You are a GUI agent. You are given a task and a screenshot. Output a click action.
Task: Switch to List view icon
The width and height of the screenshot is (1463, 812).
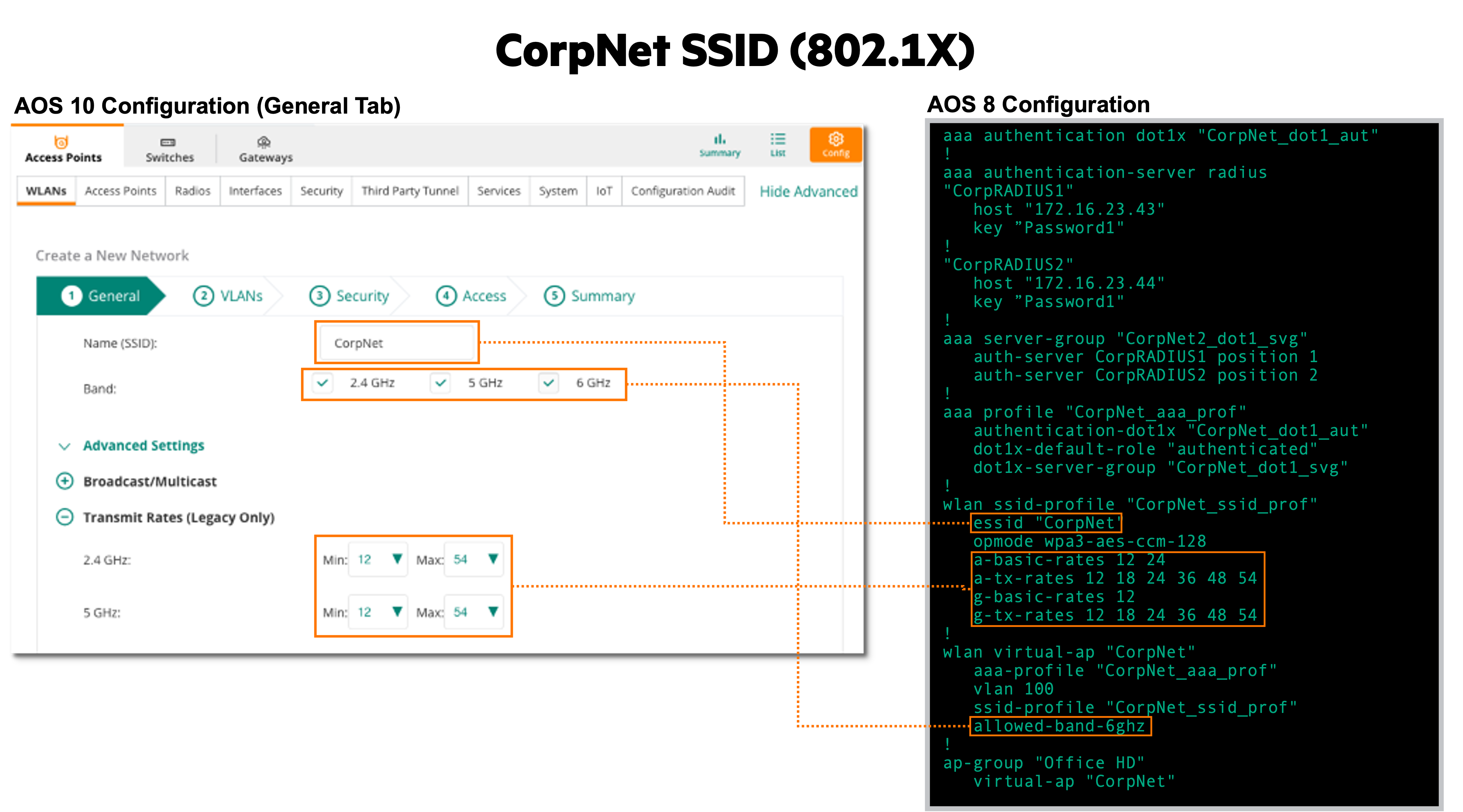[x=778, y=139]
